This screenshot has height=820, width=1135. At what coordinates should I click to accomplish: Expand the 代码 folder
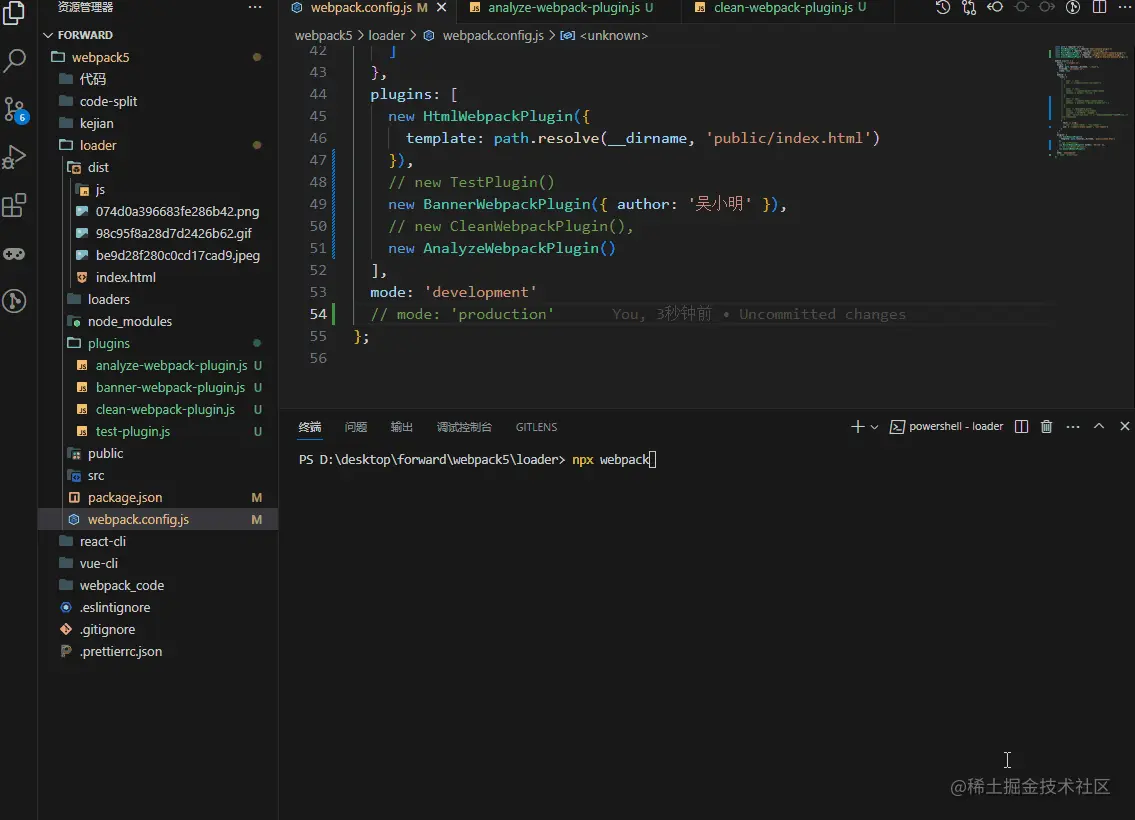[158, 79]
